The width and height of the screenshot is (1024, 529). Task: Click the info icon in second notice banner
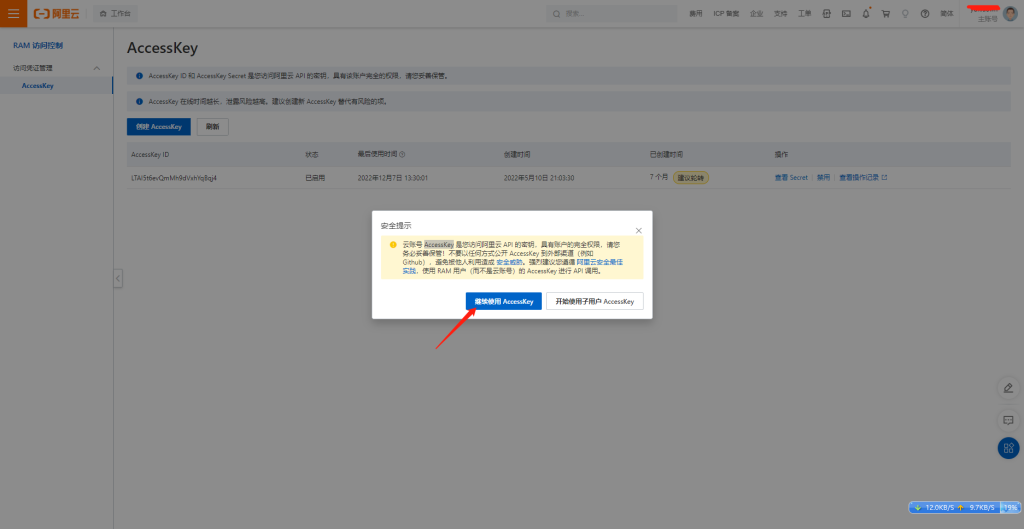click(x=139, y=101)
